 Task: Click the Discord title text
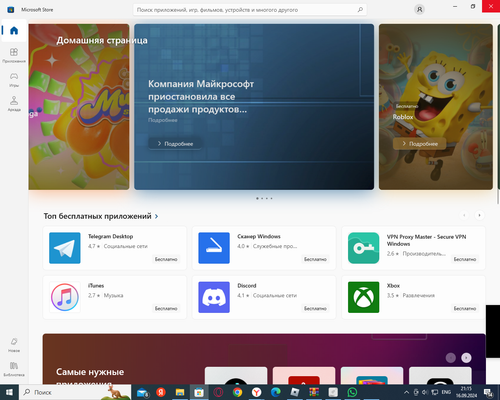coord(247,286)
